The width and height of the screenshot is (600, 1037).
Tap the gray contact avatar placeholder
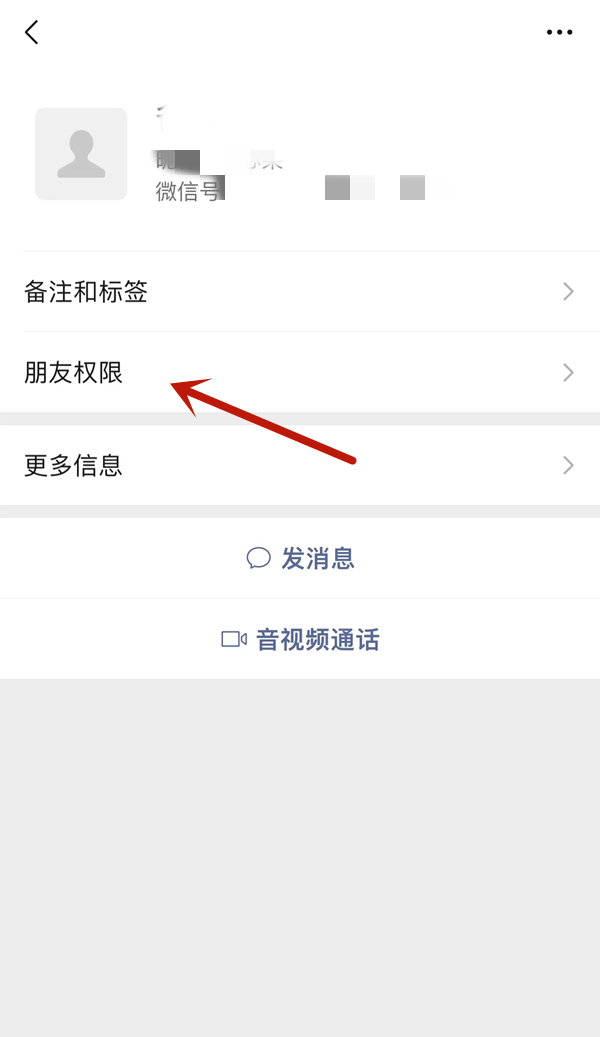[81, 154]
